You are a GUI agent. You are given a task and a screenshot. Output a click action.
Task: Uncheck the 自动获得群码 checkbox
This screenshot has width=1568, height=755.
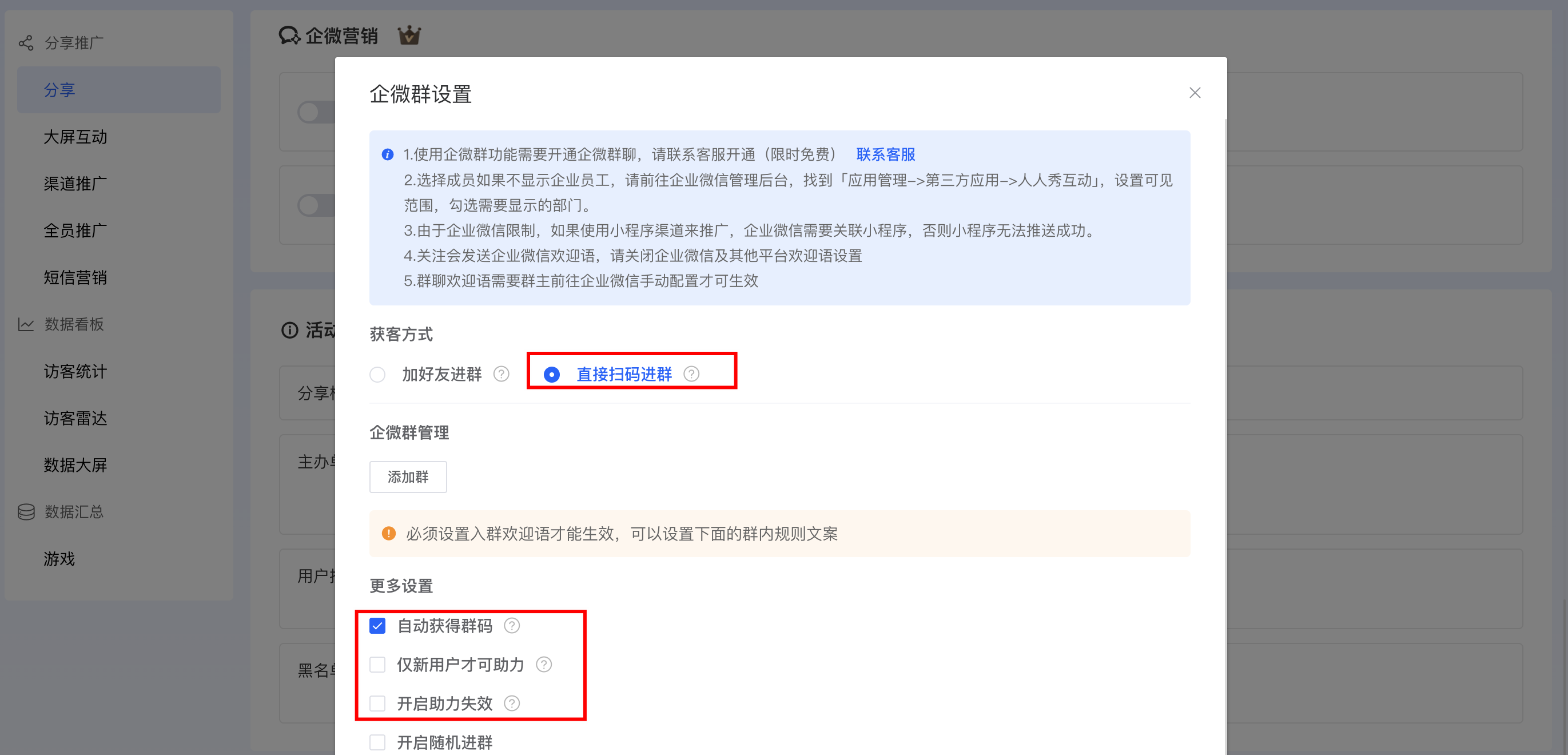click(377, 626)
